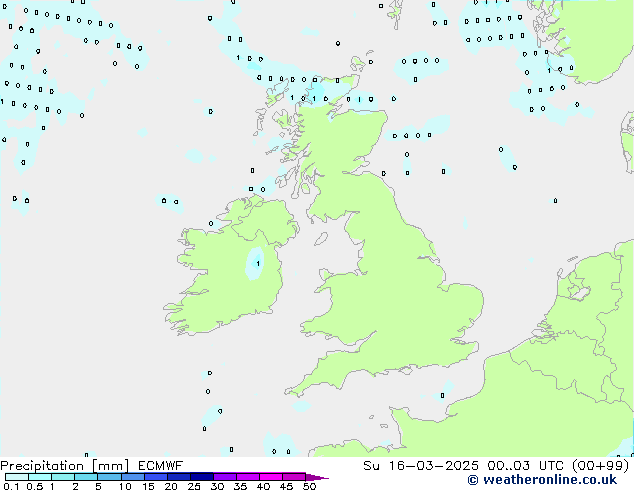The image size is (634, 490).
Task: Click the "35" legend value
Action: [x=240, y=486]
